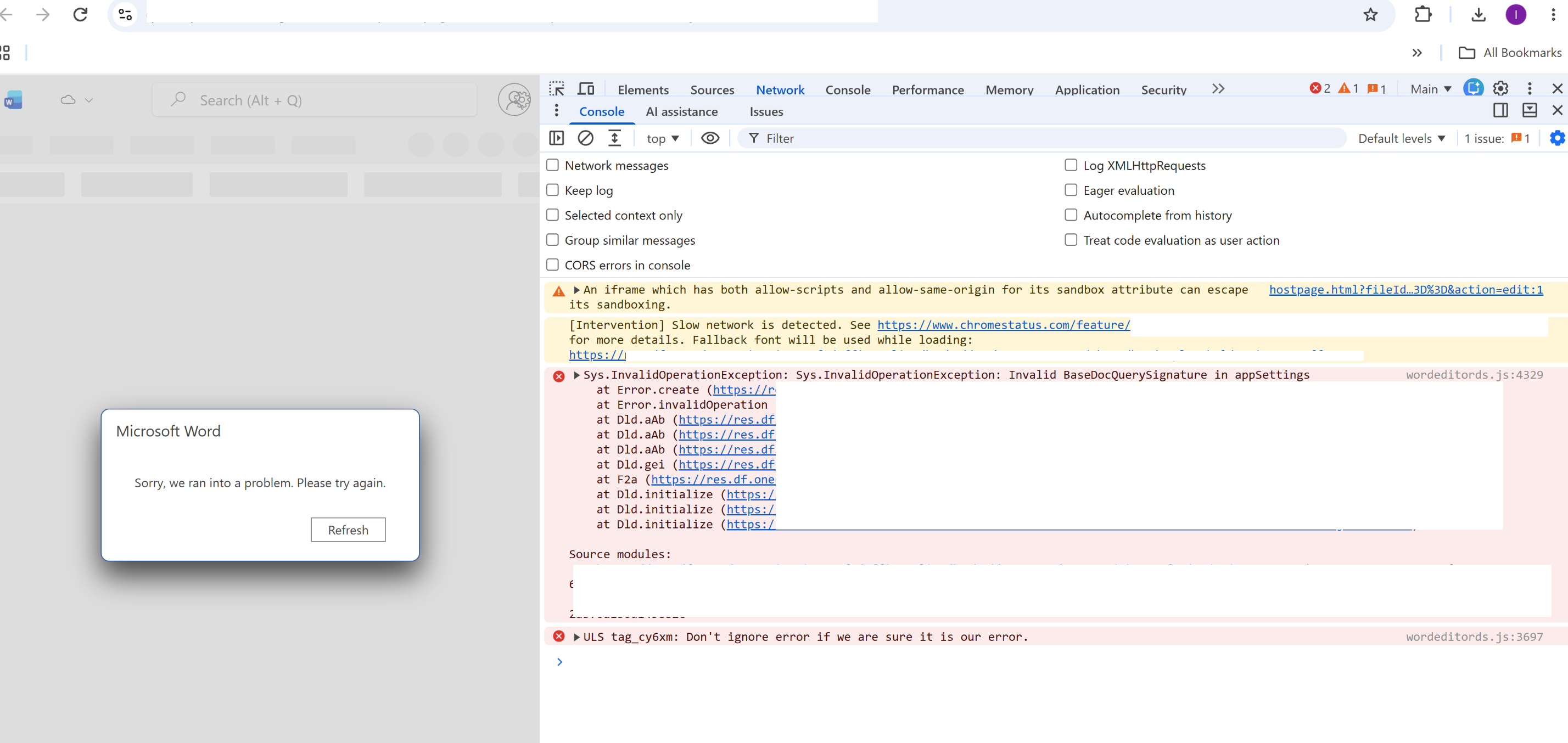Open the purple profile avatar
The height and width of the screenshot is (743, 1568).
[1516, 14]
